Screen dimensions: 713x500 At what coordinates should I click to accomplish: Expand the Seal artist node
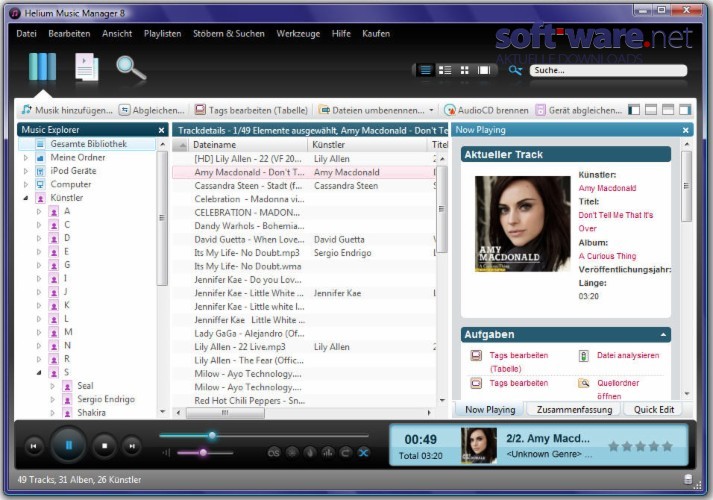click(x=52, y=386)
